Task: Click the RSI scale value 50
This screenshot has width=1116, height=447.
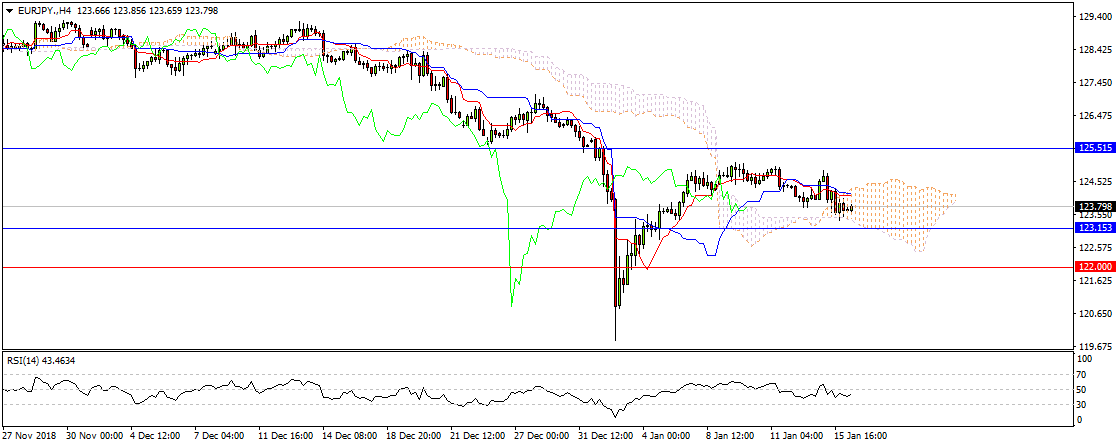Action: (1083, 389)
